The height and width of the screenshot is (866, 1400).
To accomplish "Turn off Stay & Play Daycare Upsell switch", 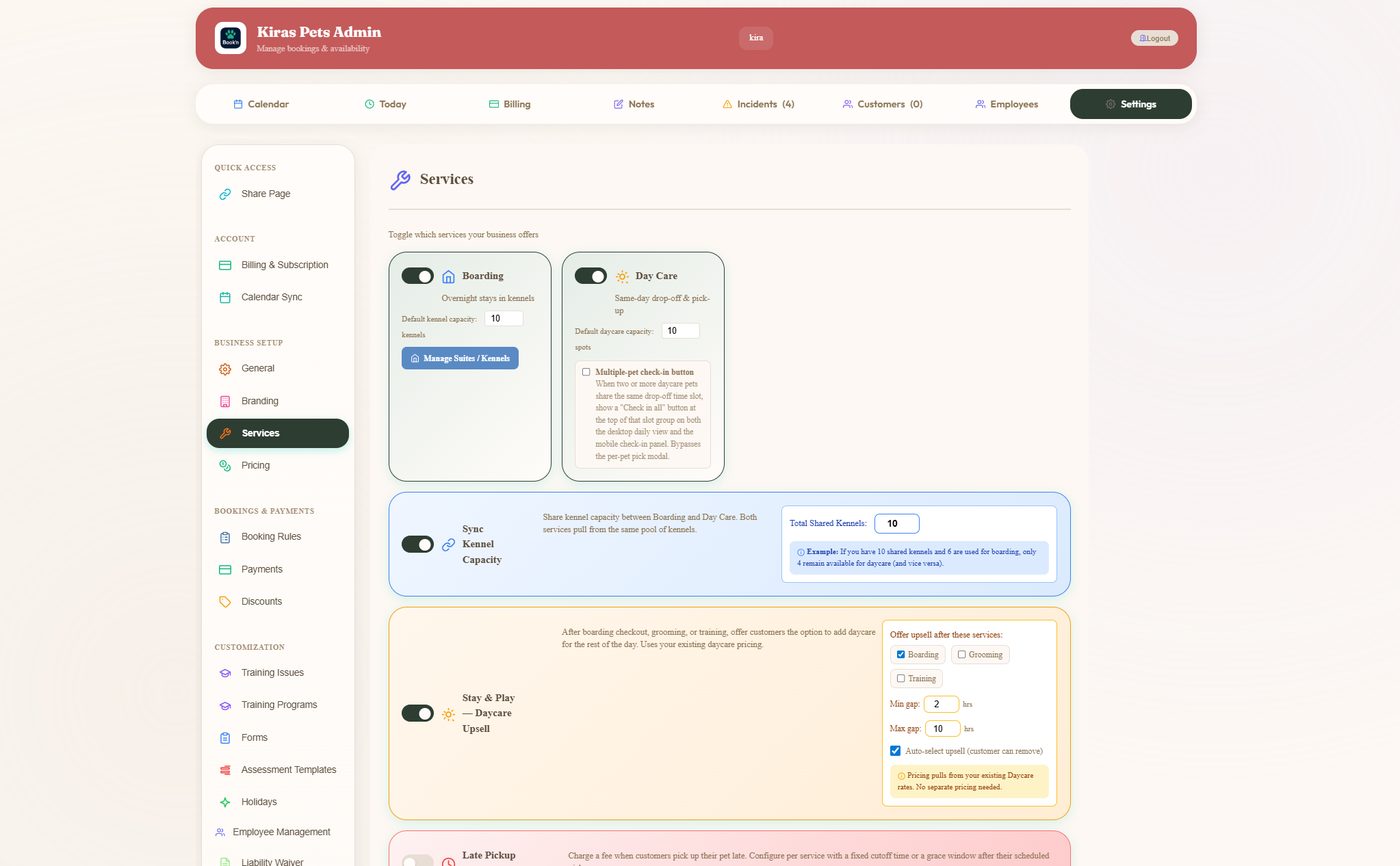I will point(417,713).
